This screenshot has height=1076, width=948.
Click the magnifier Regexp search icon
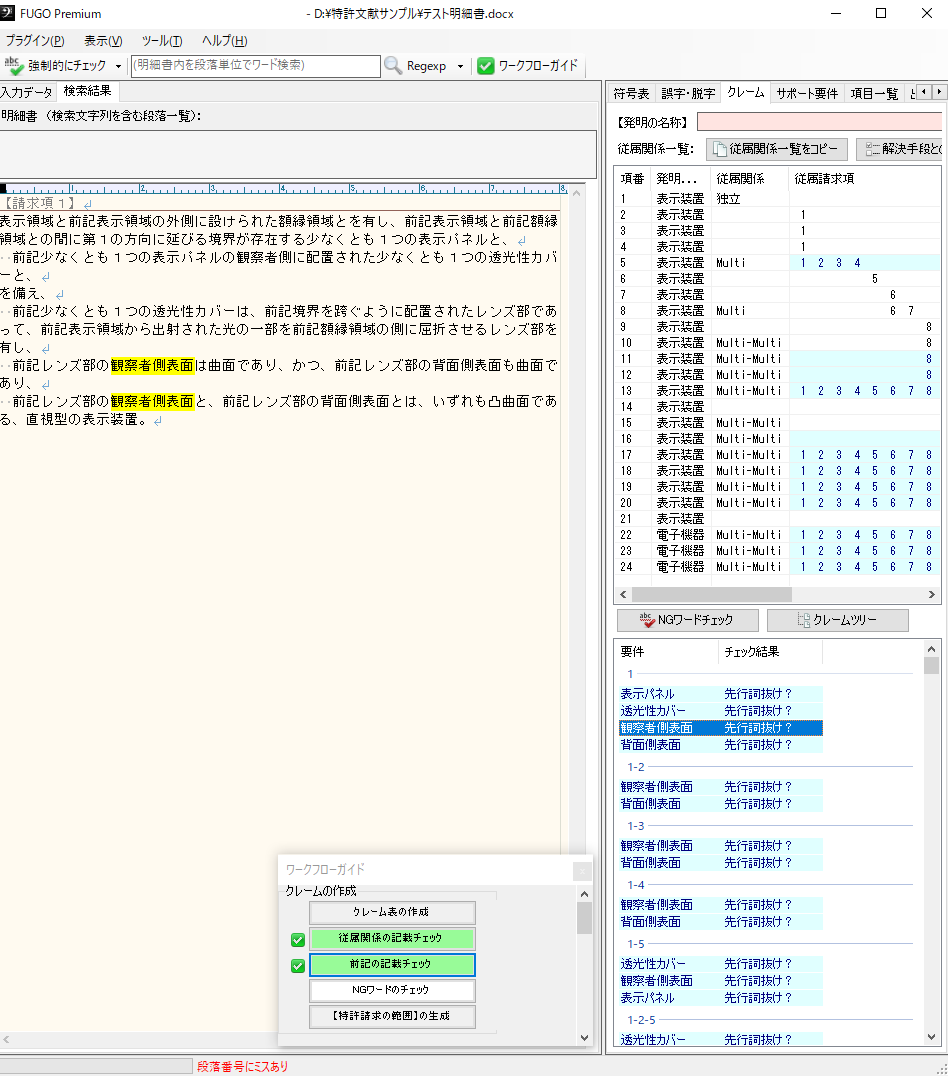[x=394, y=66]
